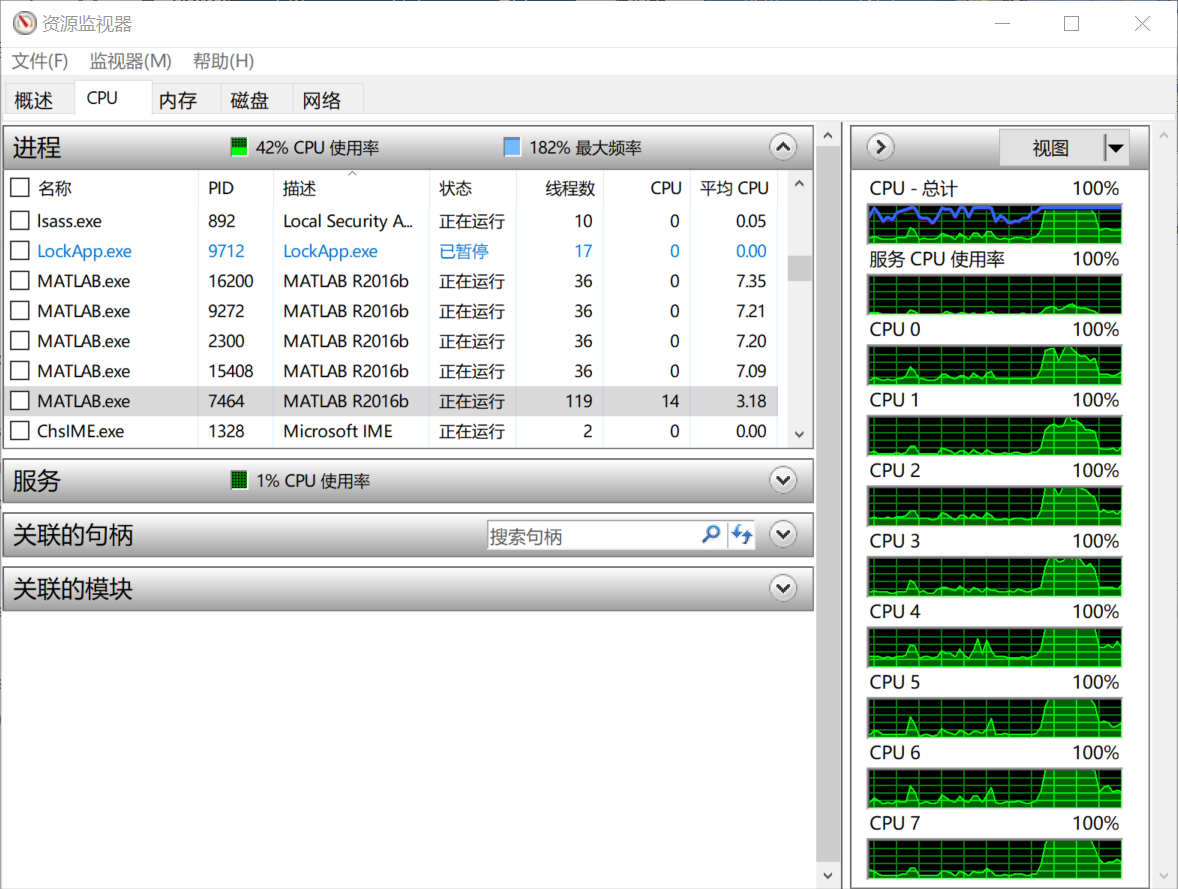Click the CPU 0 usage graph
Viewport: 1178px width, 889px height.
tap(994, 365)
